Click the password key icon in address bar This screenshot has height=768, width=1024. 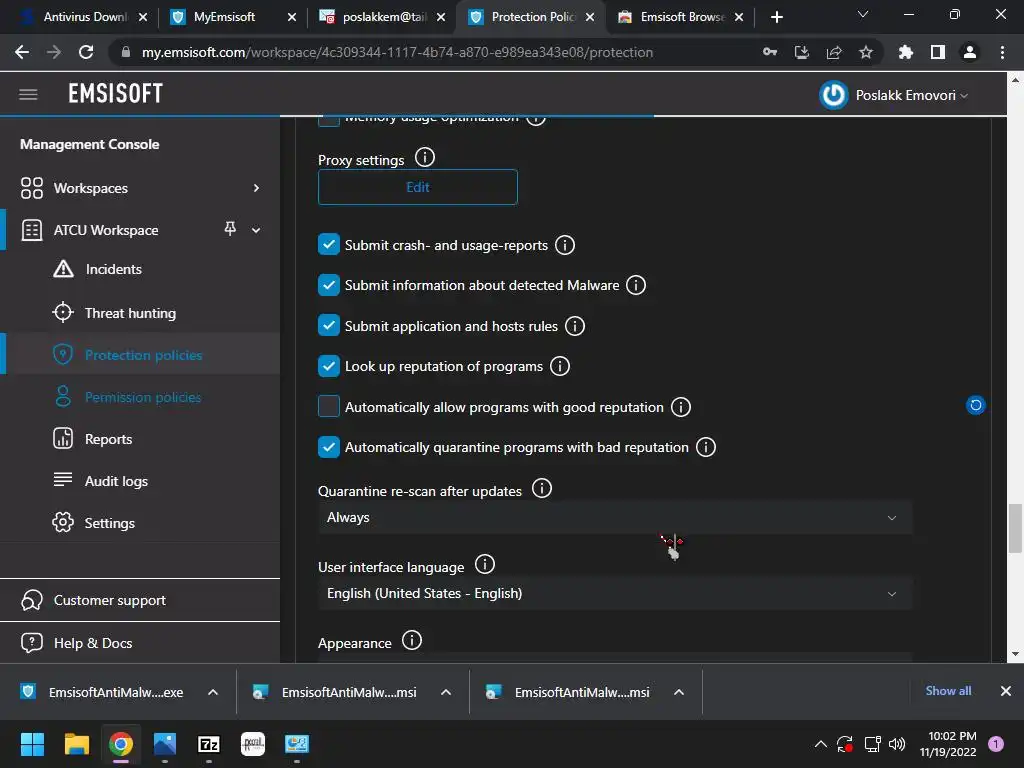770,52
